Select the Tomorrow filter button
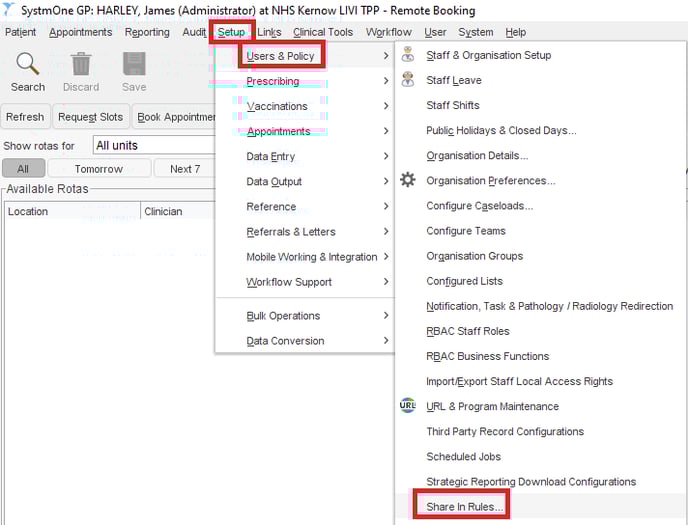688x525 pixels. 99,169
